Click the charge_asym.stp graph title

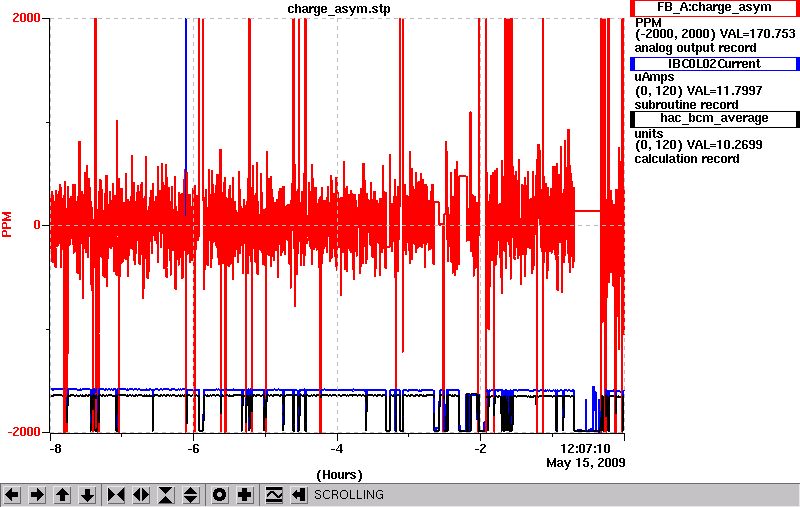[339, 9]
